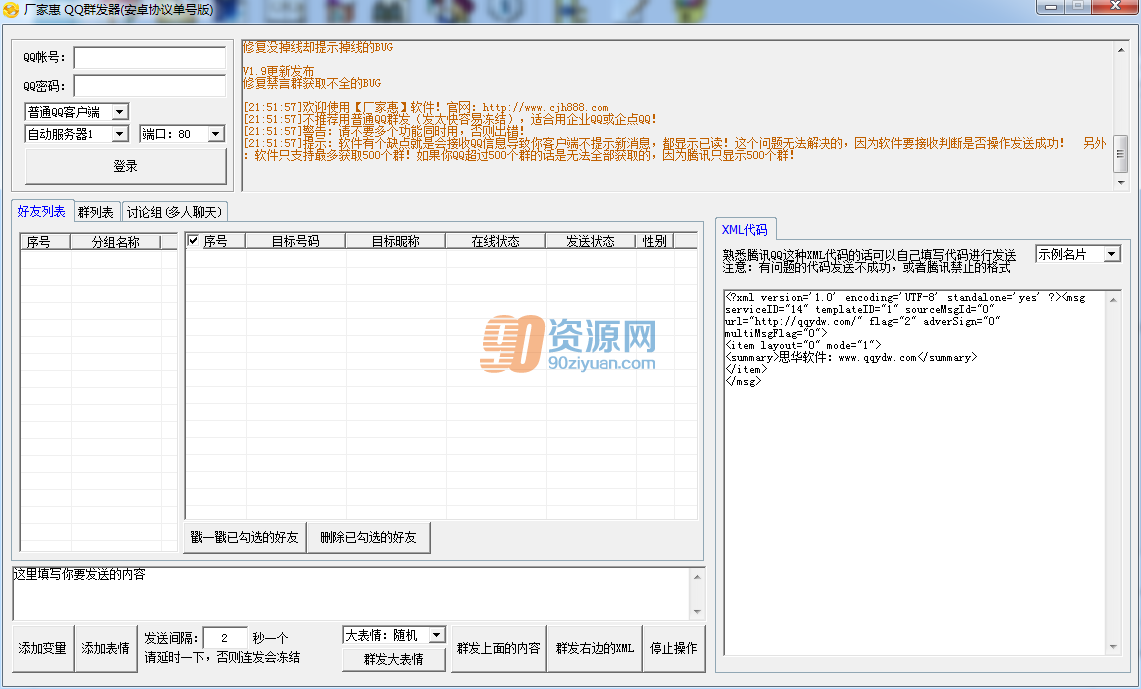The height and width of the screenshot is (689, 1141).
Task: Click the 群发右边的XML button
Action: click(x=595, y=648)
